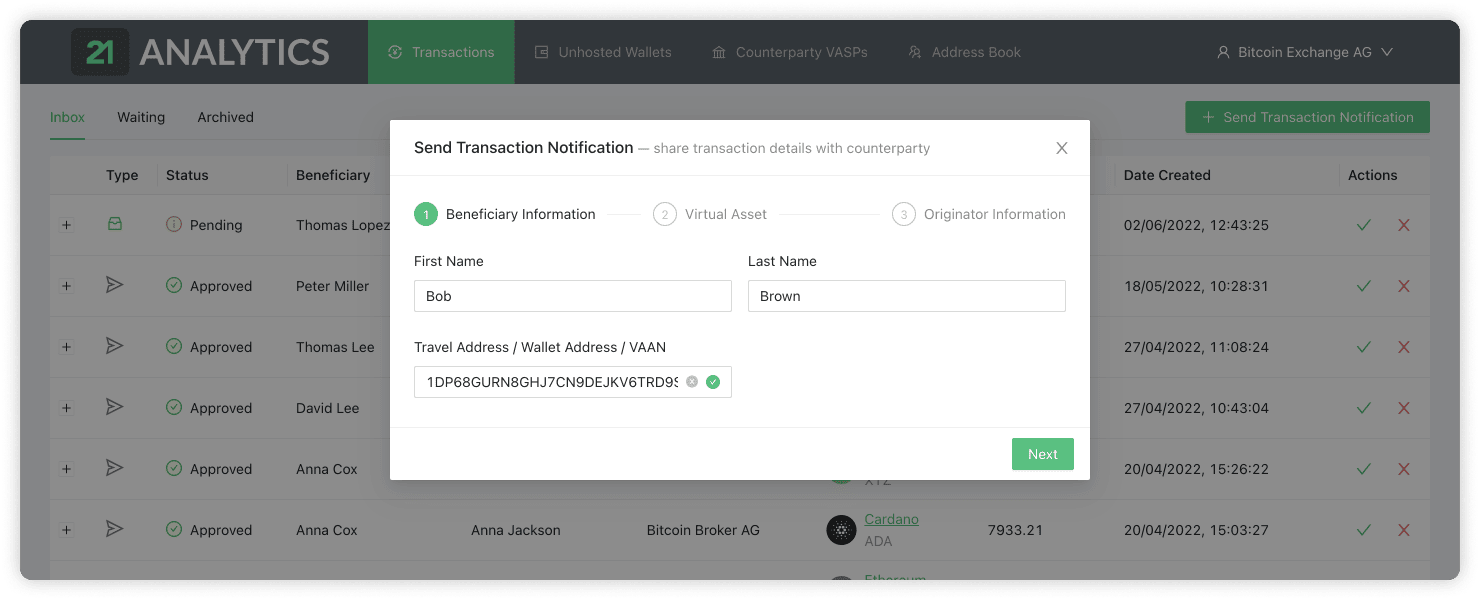Reject the Peter Miller transaction

tap(1403, 286)
